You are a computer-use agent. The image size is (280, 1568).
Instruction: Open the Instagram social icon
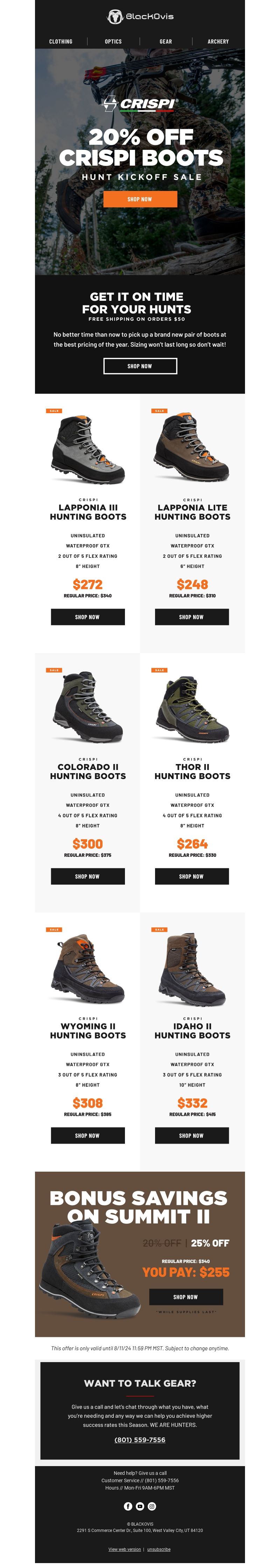[x=152, y=1506]
